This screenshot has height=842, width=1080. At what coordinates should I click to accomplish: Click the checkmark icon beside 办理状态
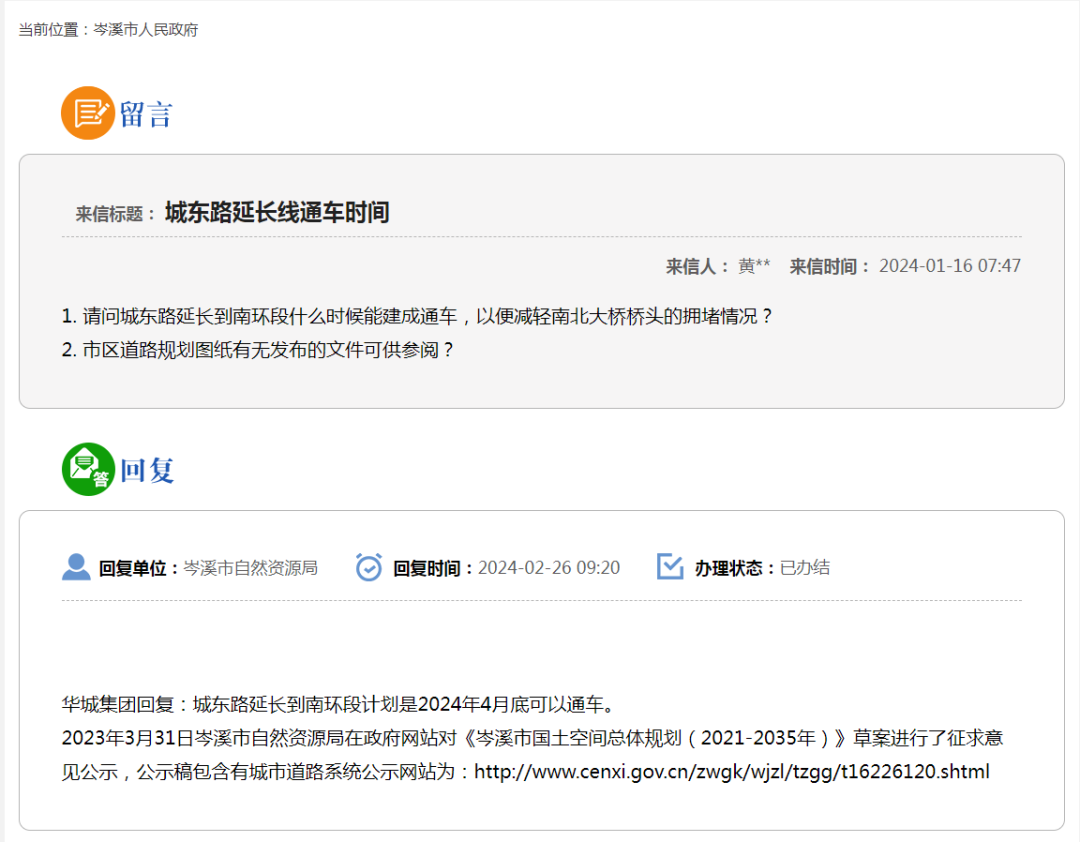coord(670,567)
